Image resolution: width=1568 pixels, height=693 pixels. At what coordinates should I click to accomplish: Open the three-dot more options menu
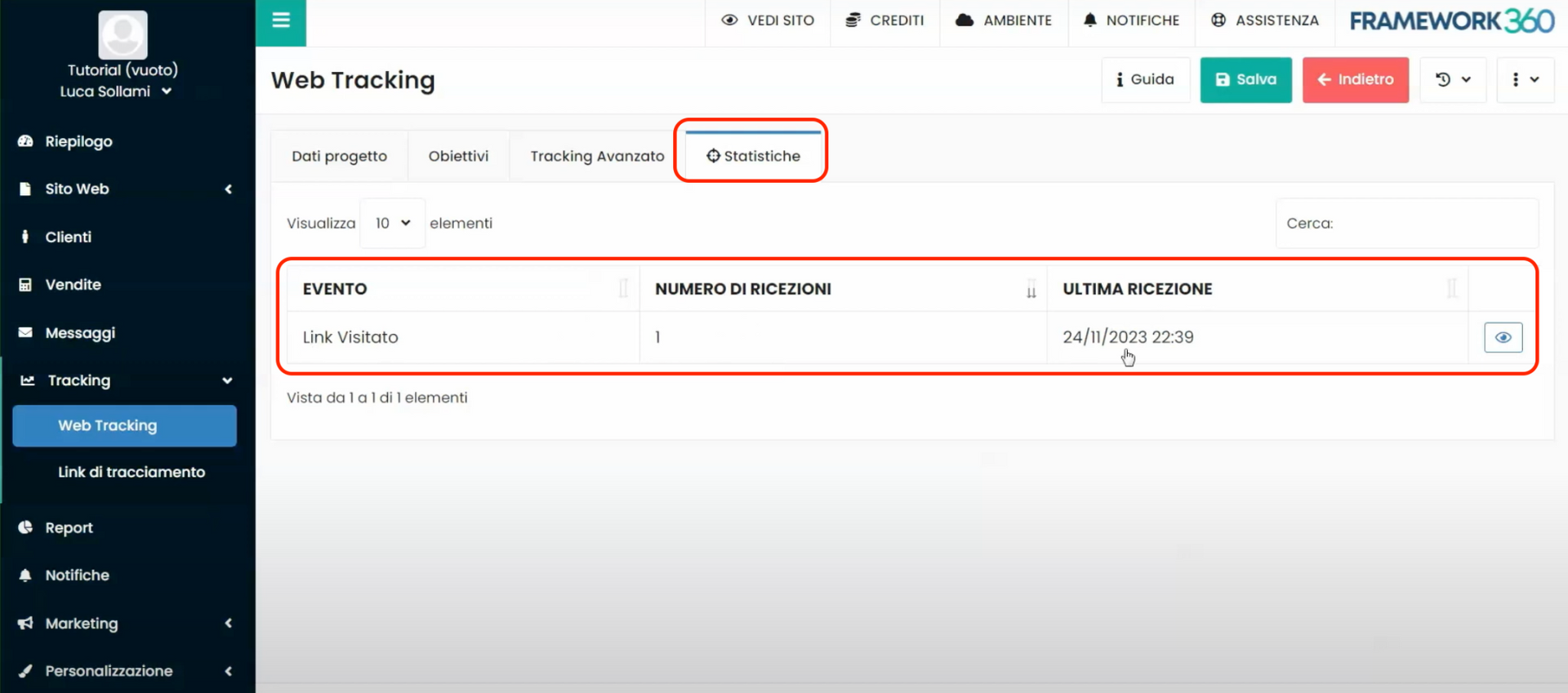point(1525,80)
